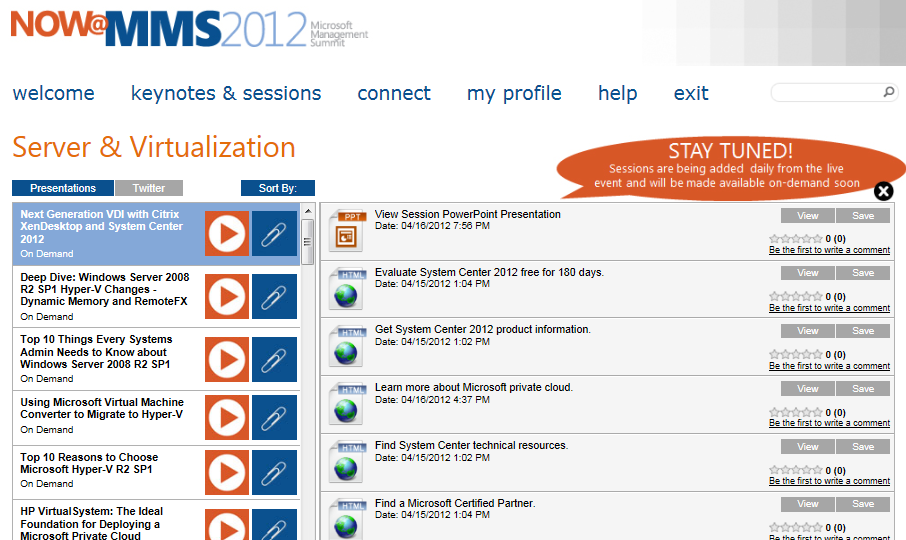Rate the Session PowerPoint Presentation with stars
This screenshot has width=906, height=540.
point(795,239)
